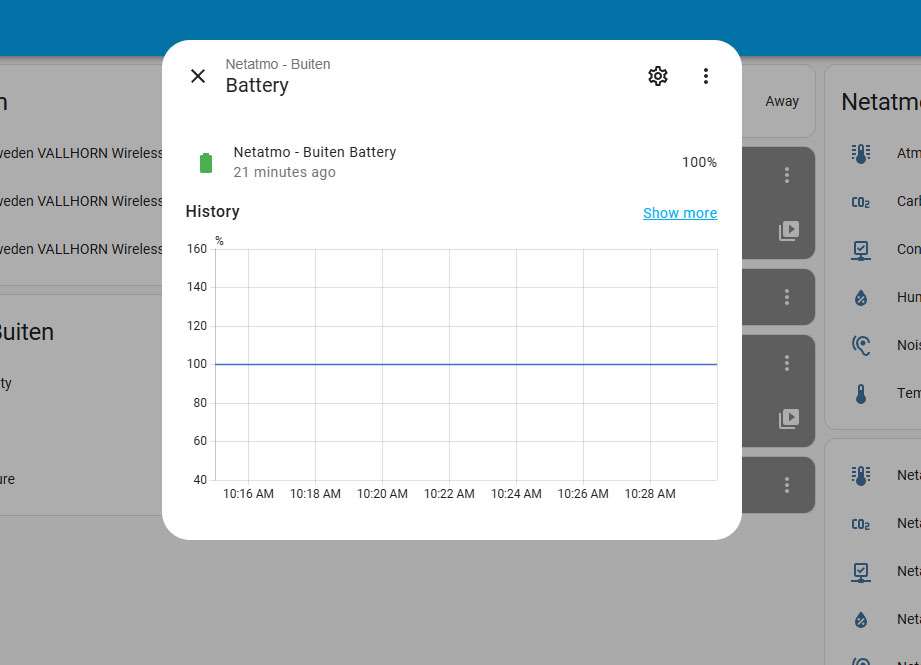Open the dialog's three-dot overflow menu

[706, 76]
